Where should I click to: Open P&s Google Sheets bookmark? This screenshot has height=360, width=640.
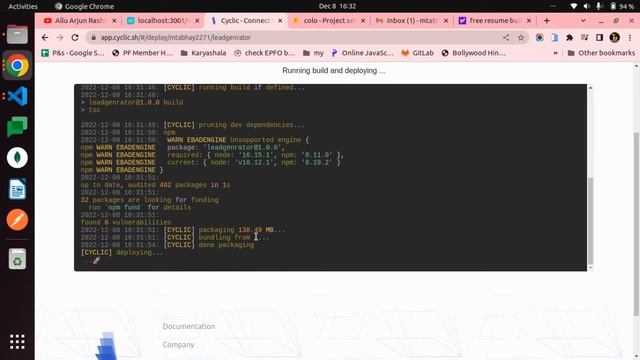[x=73, y=53]
